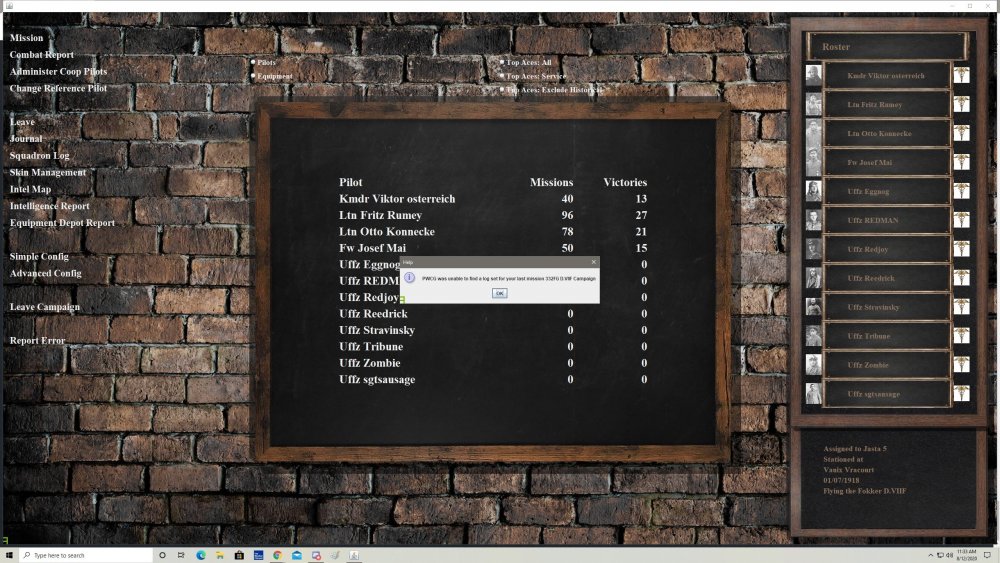1000x563 pixels.
Task: Click the emblem icon beside Fw Josef Mai
Action: coord(962,162)
